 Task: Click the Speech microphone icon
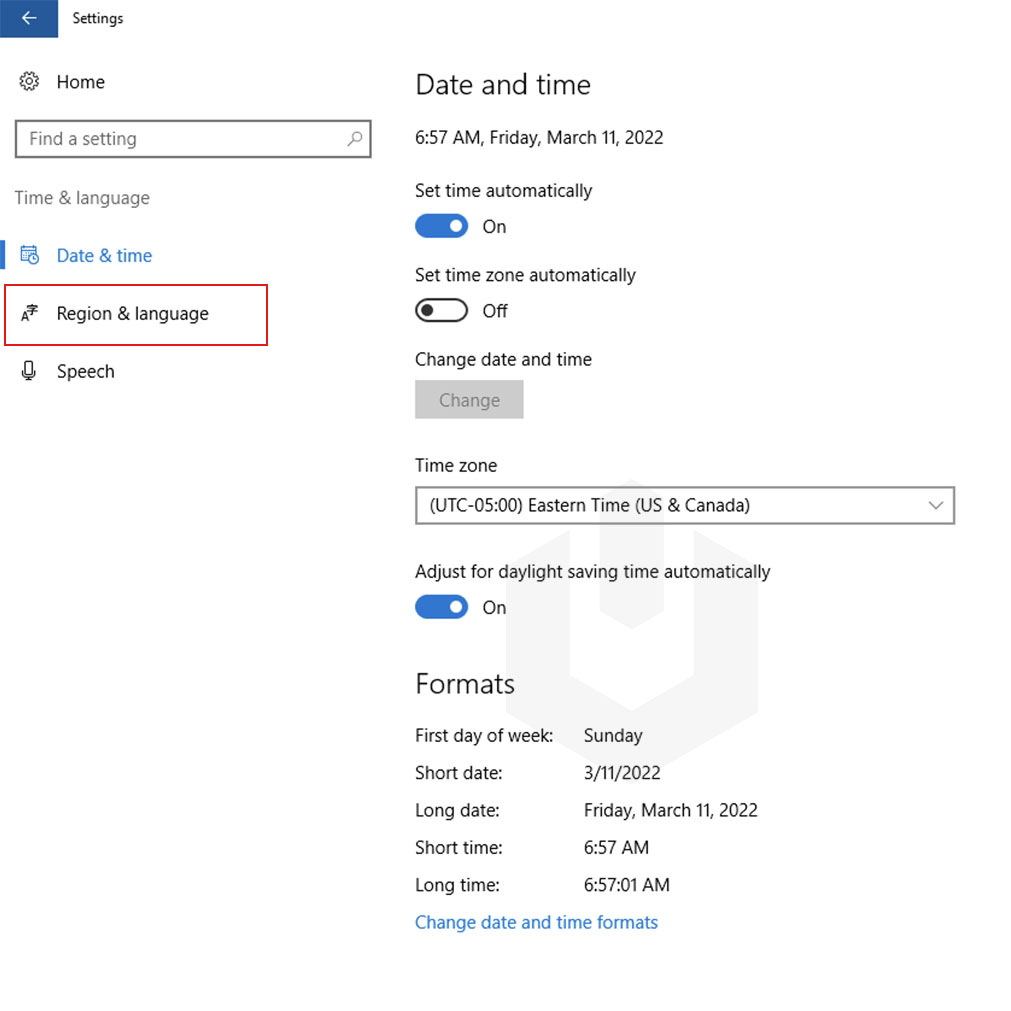(29, 371)
